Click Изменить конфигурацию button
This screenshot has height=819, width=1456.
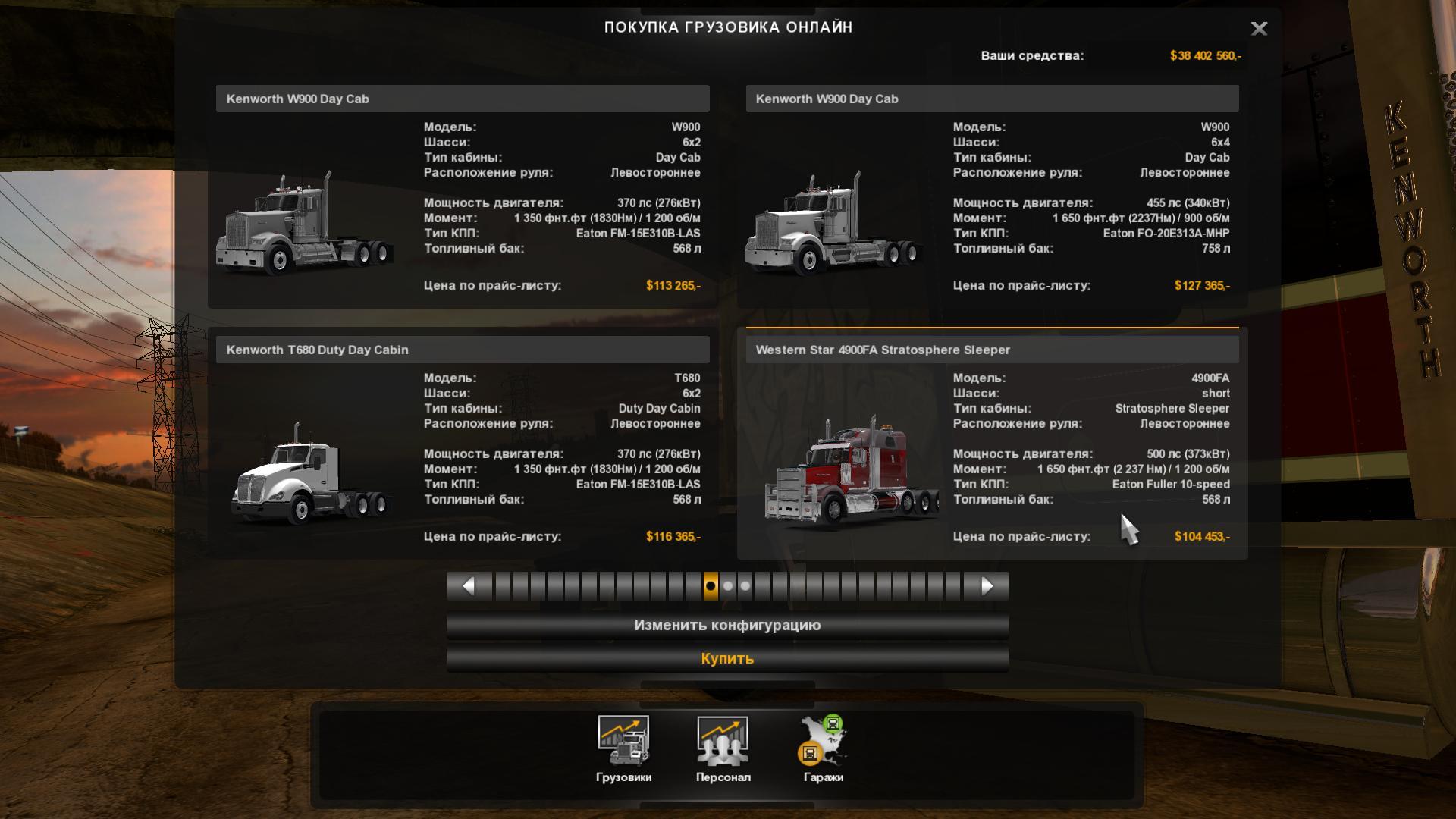point(727,626)
